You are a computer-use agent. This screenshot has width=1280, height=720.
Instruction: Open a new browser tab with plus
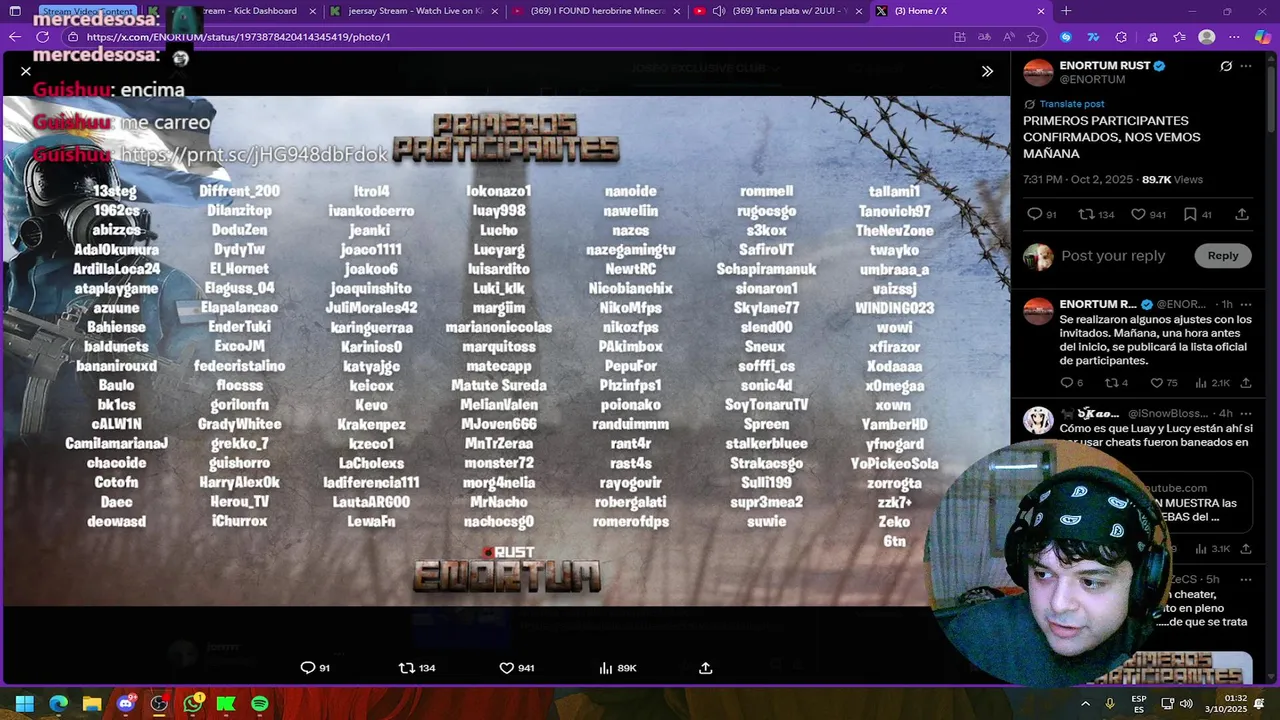point(1066,11)
